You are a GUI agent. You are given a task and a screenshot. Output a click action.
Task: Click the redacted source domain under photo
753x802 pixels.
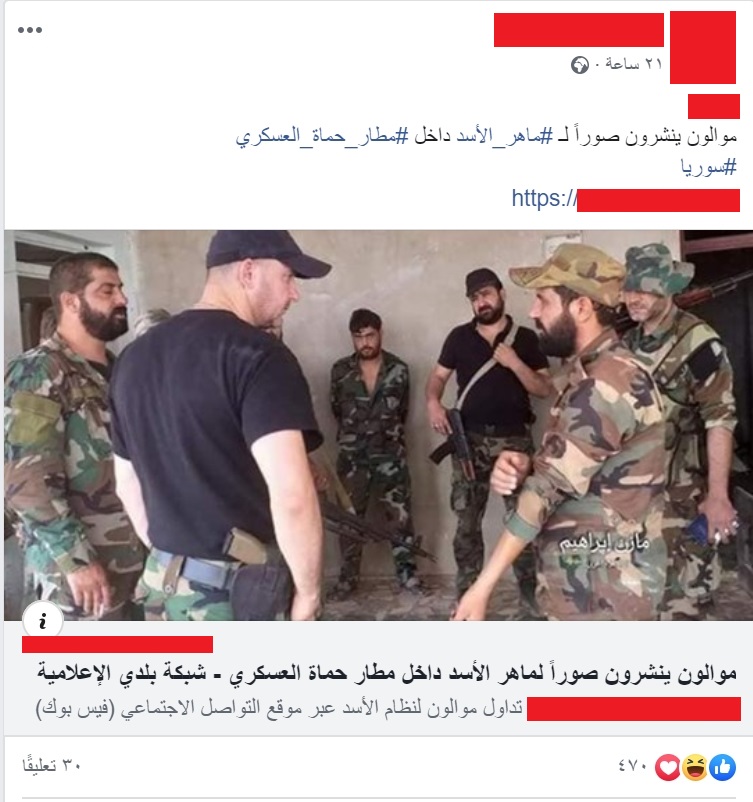(x=117, y=644)
